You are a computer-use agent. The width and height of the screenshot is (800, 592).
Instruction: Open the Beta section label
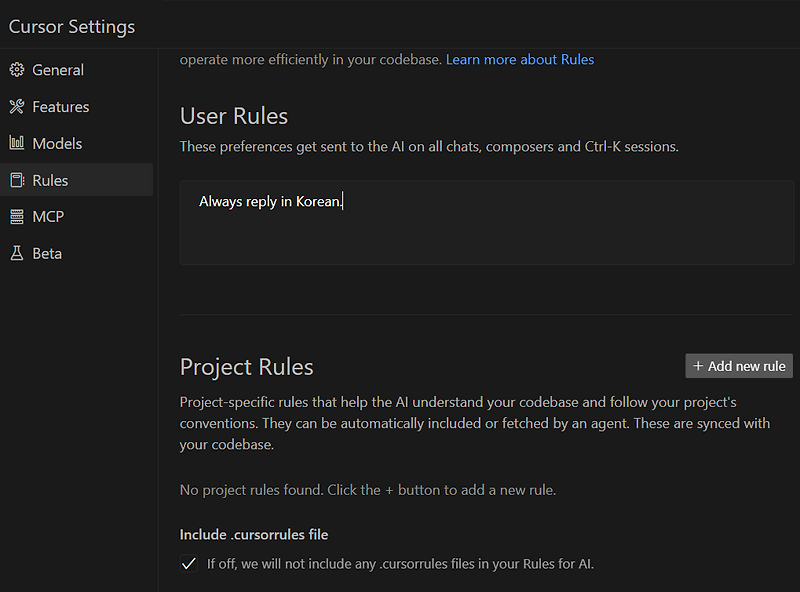click(x=47, y=254)
